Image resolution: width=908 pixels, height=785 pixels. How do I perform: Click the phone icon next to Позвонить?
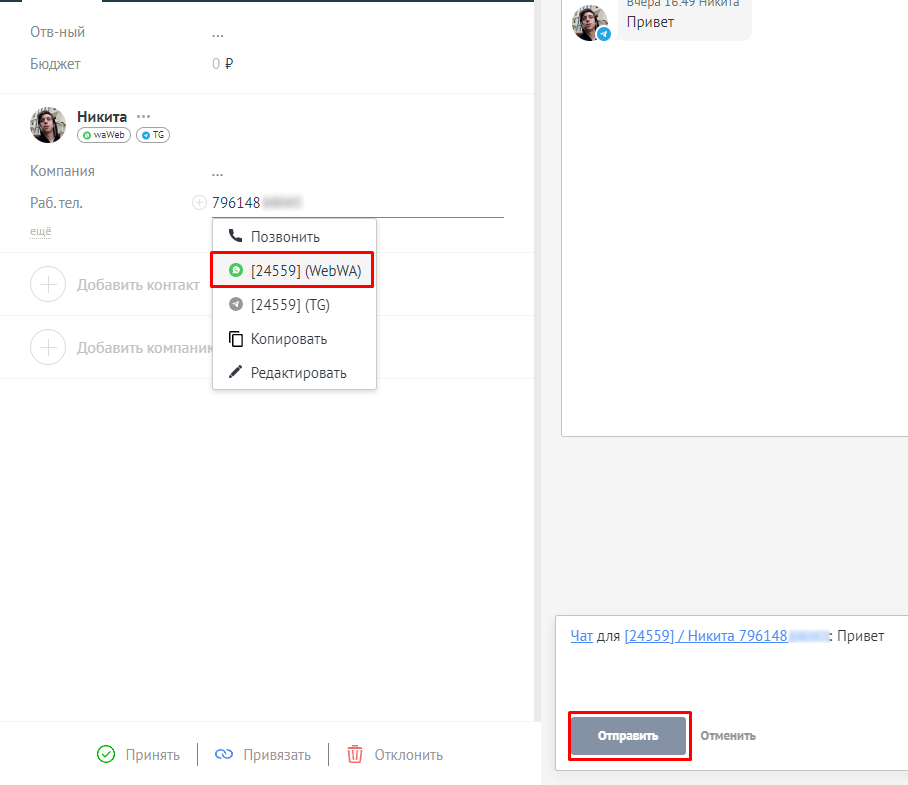(235, 237)
